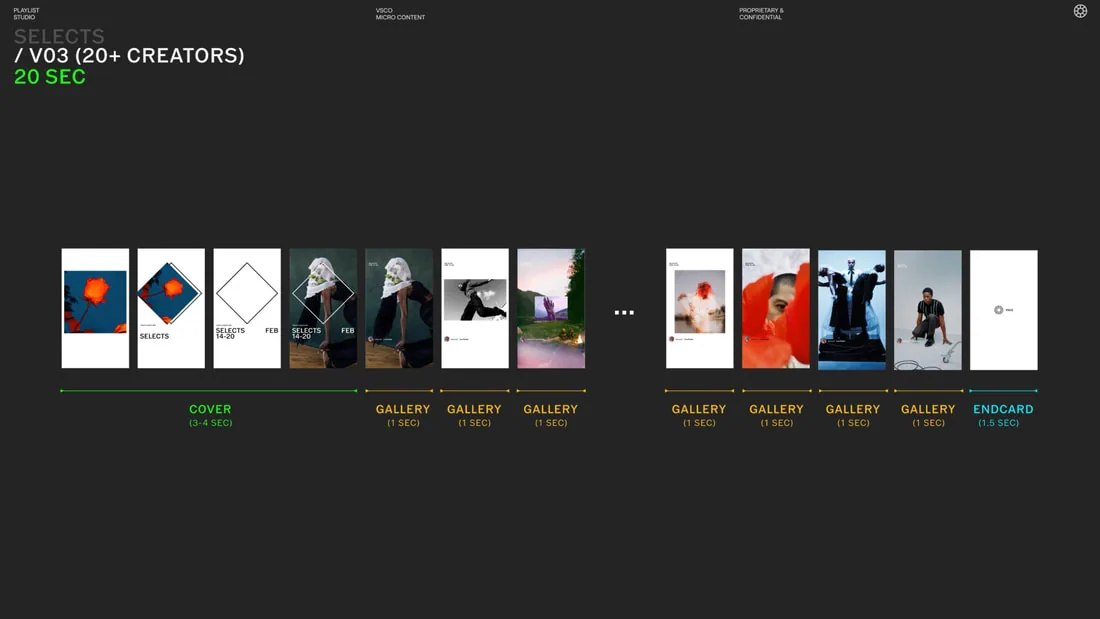Click the grey SELECTS title
The height and width of the screenshot is (619, 1100).
click(59, 36)
